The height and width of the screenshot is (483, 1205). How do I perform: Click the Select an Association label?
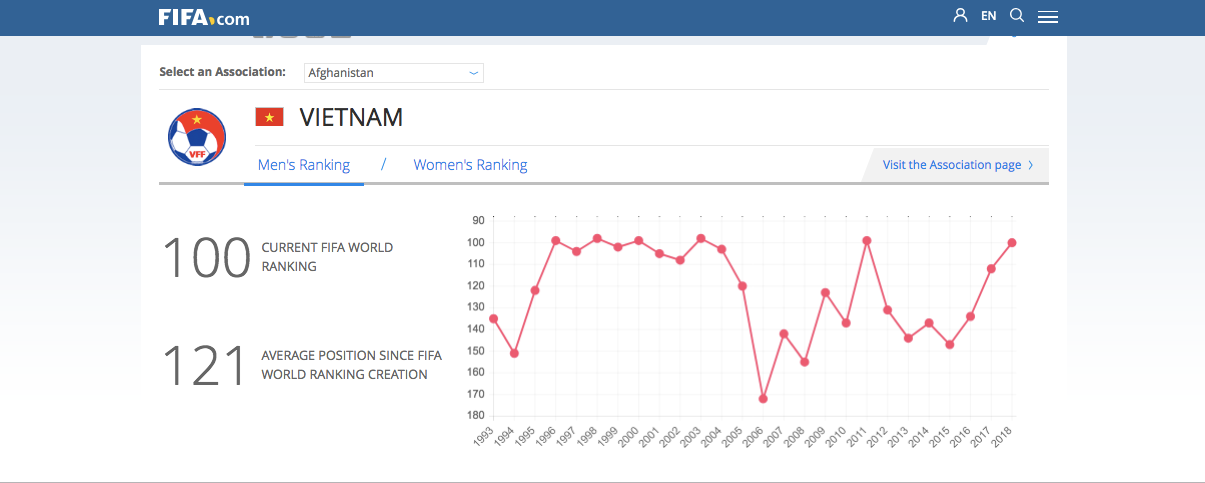click(222, 72)
